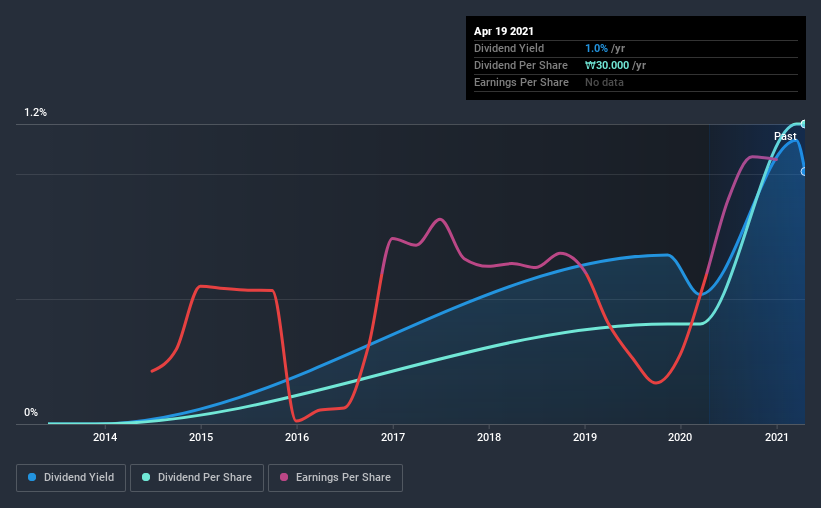
Task: Click the Apr 19 2021 tooltip date
Action: tap(504, 31)
